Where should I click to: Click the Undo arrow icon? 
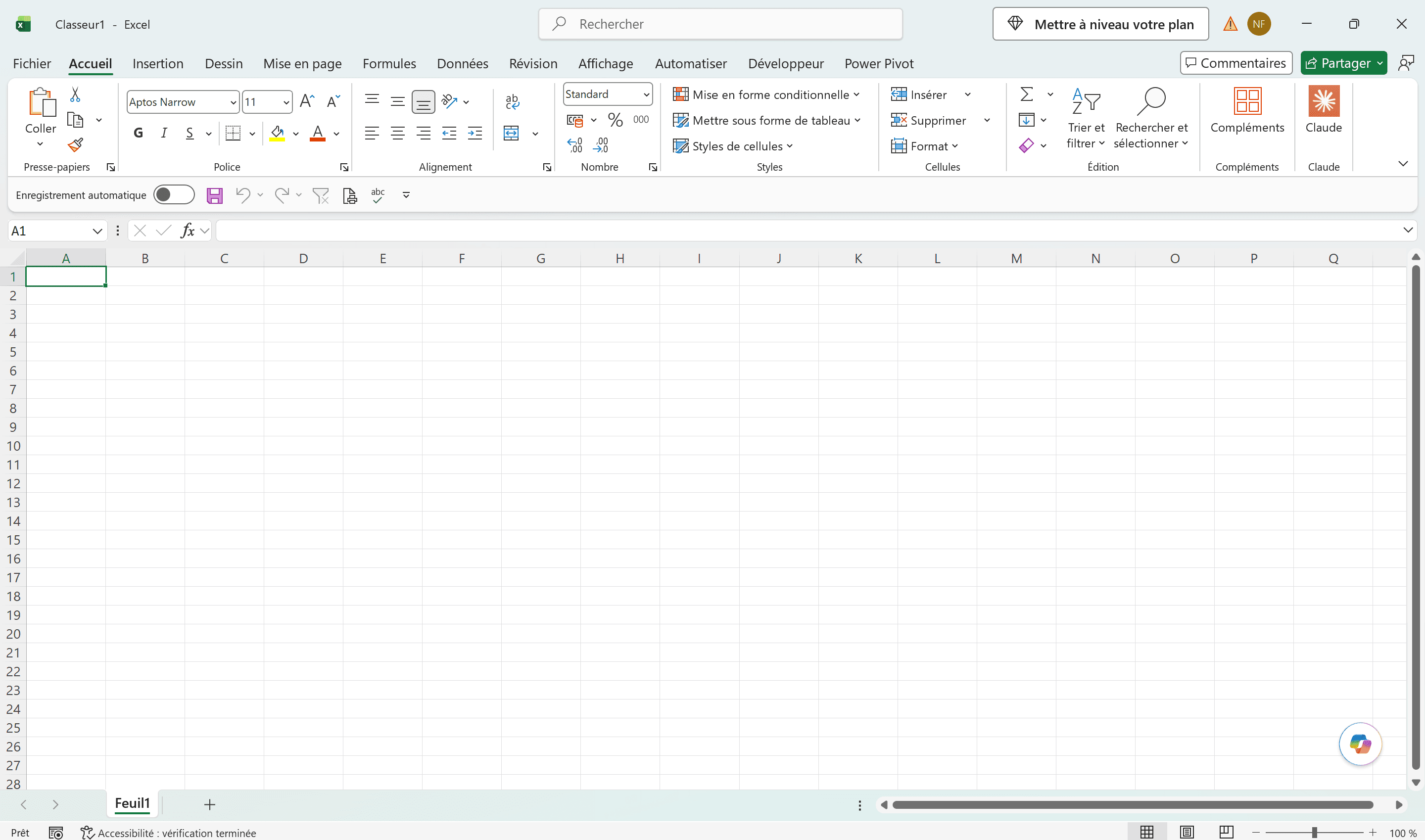tap(243, 195)
